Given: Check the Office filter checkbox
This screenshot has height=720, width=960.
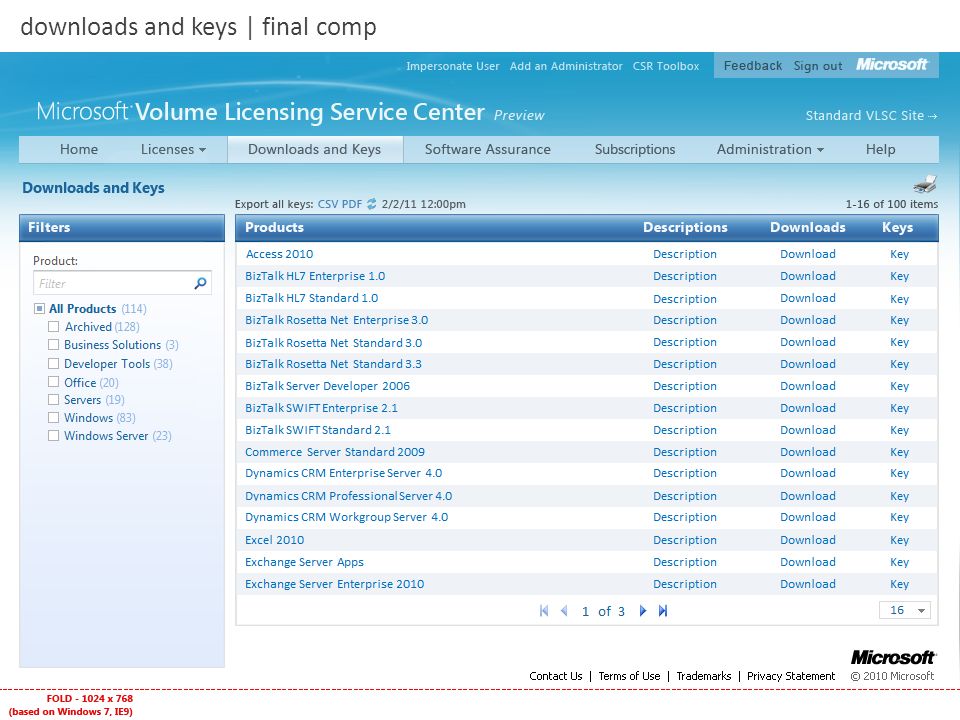Looking at the screenshot, I should [x=54, y=382].
